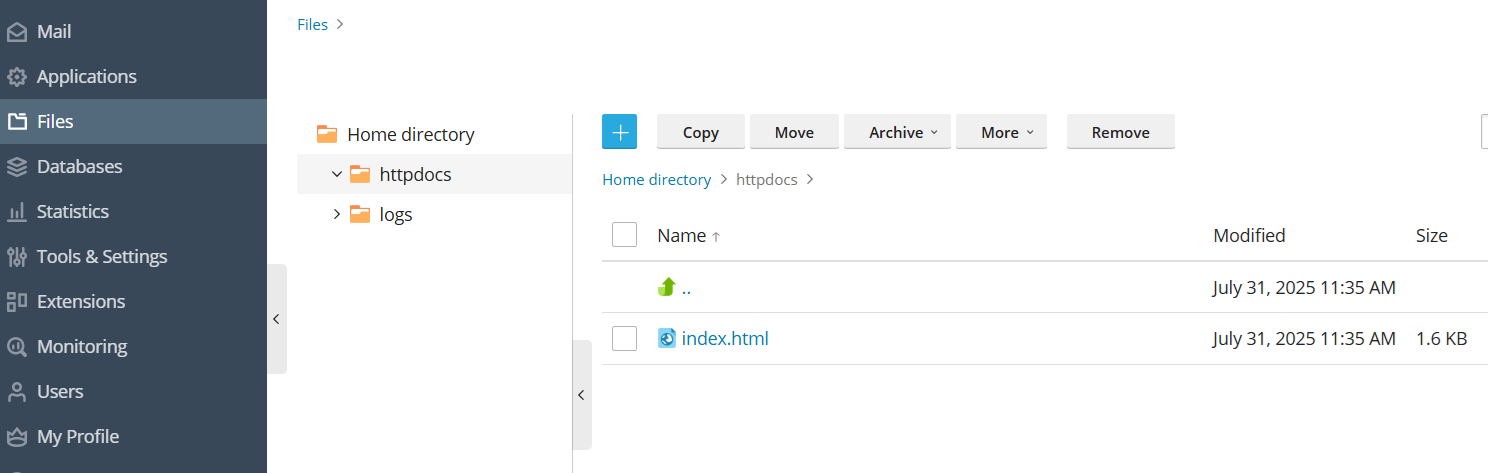Viewport: 1488px width, 473px height.
Task: Click the Monitoring magnifier icon
Action: click(17, 347)
